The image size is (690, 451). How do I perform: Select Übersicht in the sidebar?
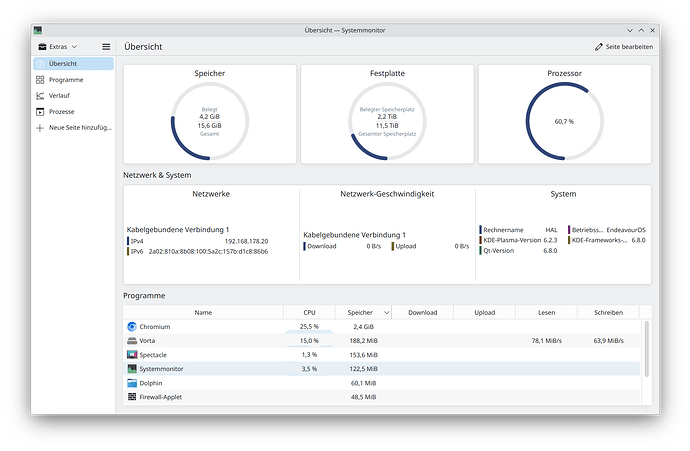73,63
